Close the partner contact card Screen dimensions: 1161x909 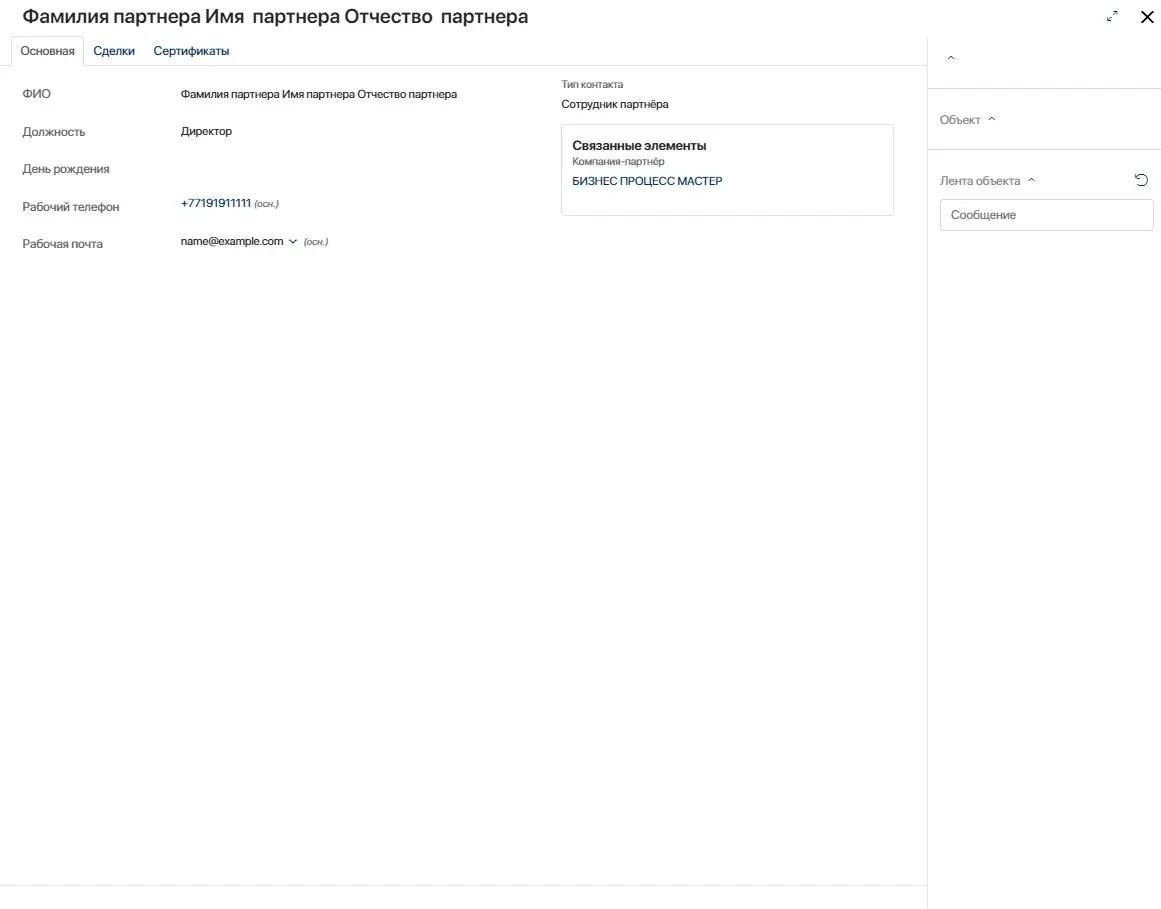[1147, 17]
